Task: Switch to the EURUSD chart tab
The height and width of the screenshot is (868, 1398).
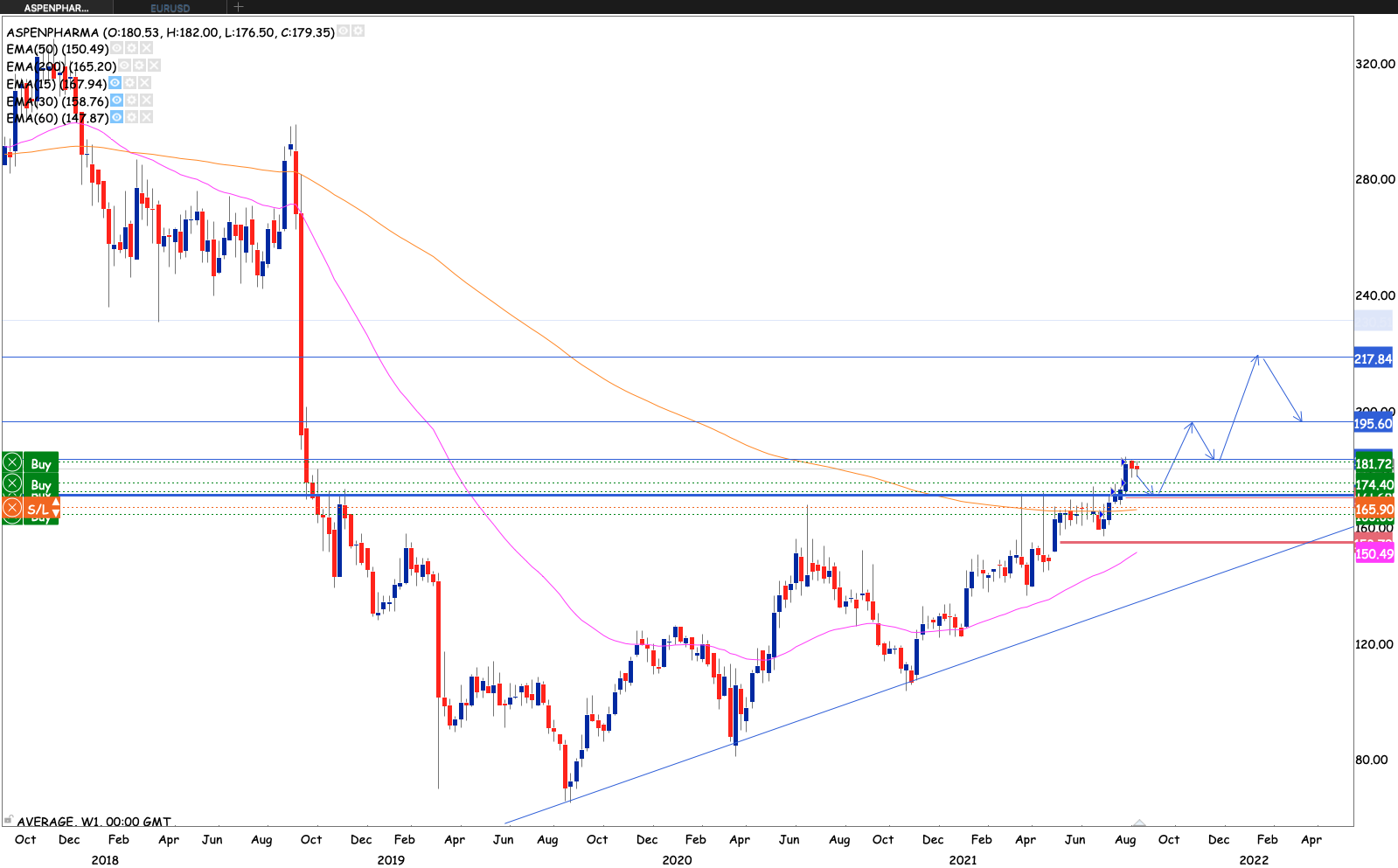Action: pyautogui.click(x=170, y=8)
